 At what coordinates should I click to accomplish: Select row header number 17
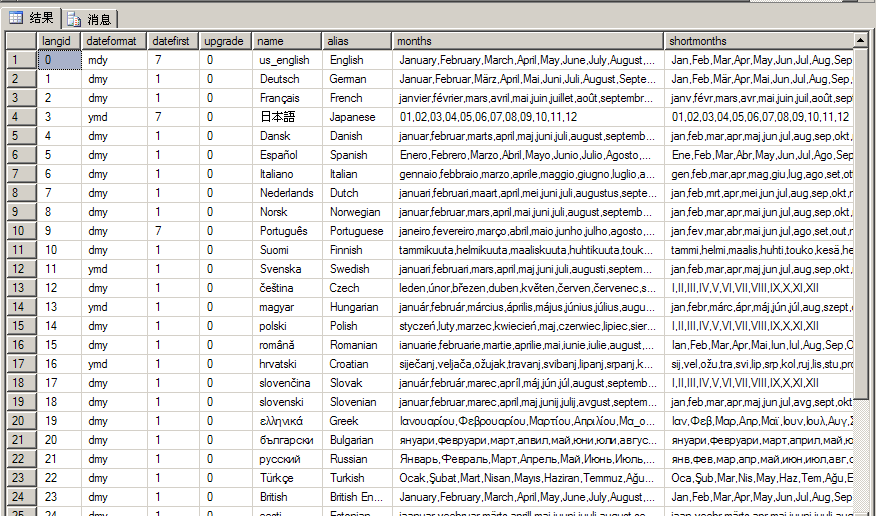[x=22, y=364]
